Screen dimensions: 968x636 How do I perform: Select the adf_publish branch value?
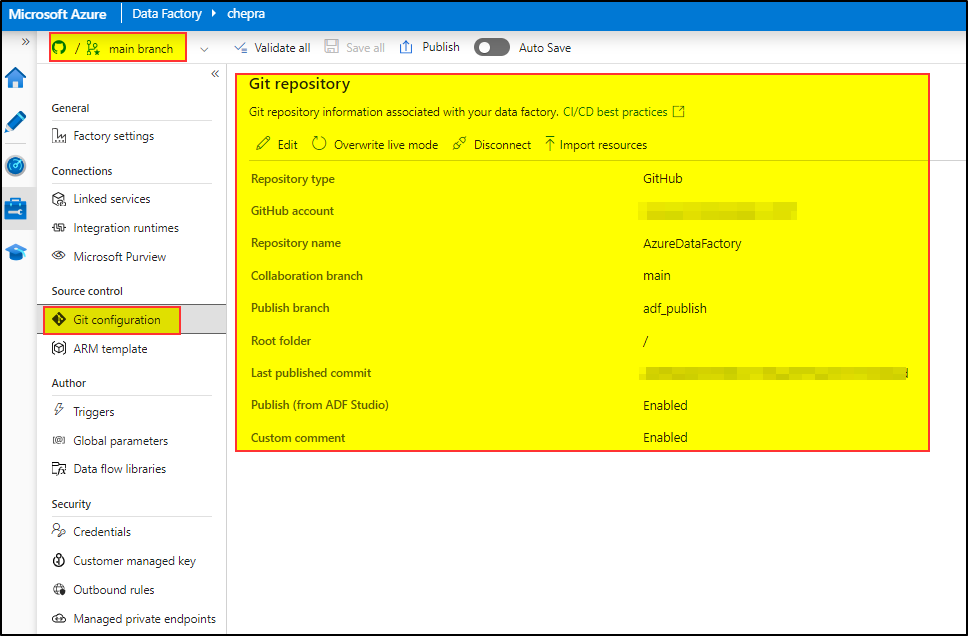click(675, 308)
